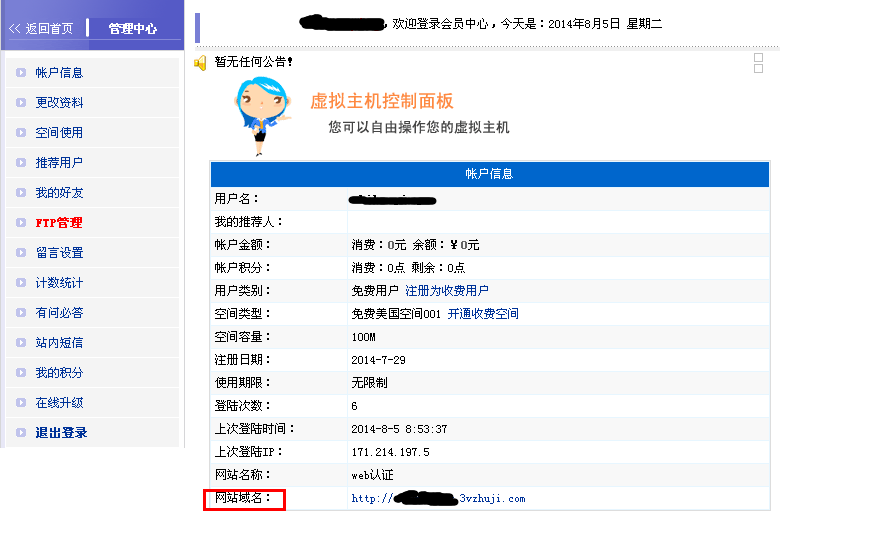Screen dimensions: 877x545
Task: Click the cartoon girl mascot image
Action: coord(261,115)
